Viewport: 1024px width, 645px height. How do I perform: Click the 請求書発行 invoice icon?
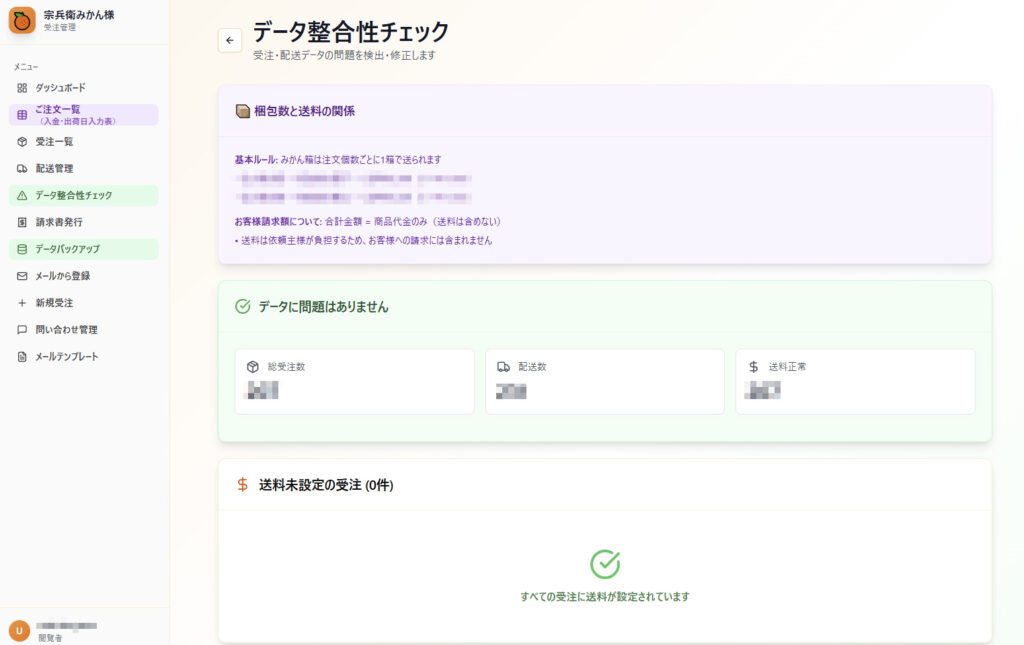pos(20,222)
